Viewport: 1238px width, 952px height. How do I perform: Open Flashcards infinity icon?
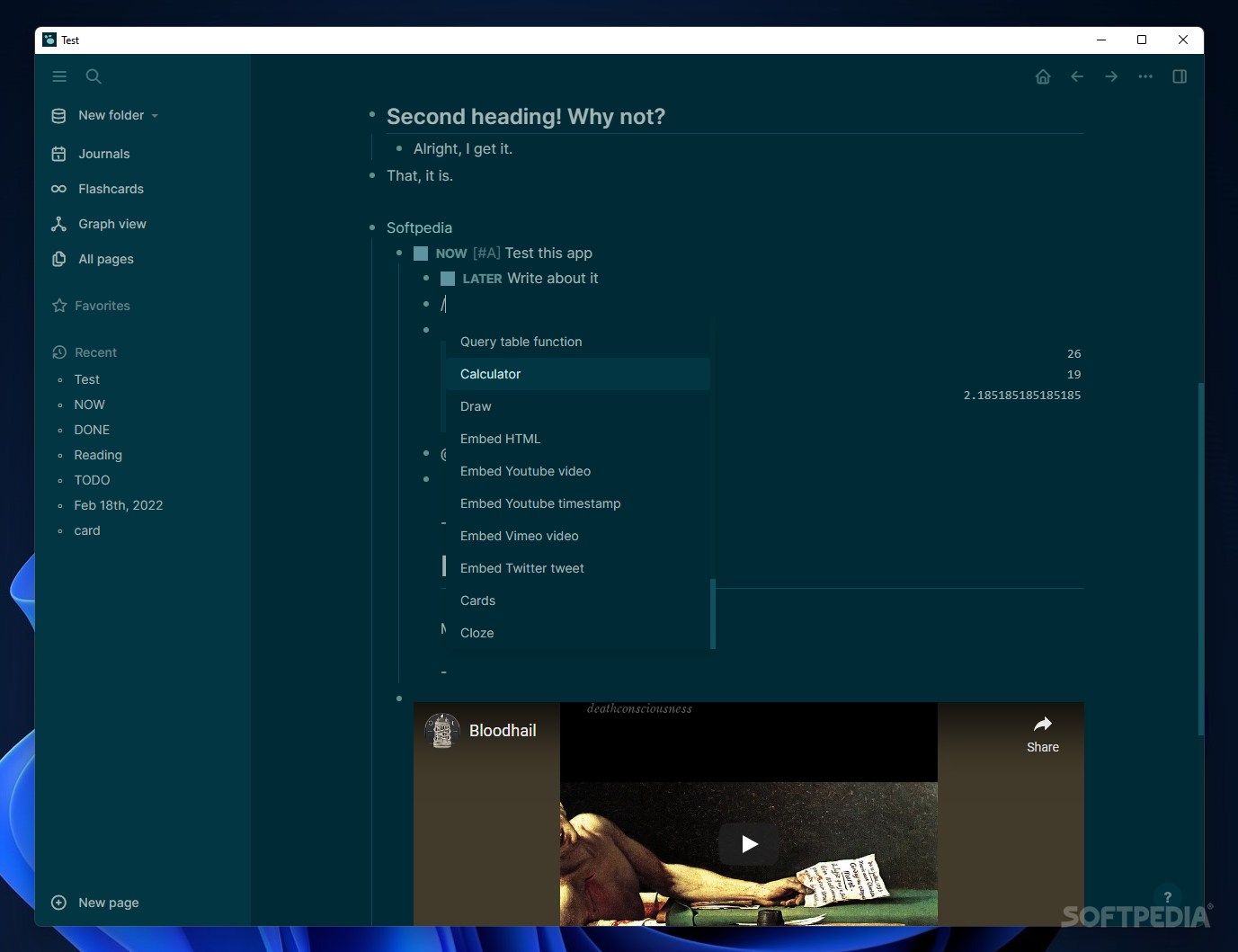tap(58, 189)
